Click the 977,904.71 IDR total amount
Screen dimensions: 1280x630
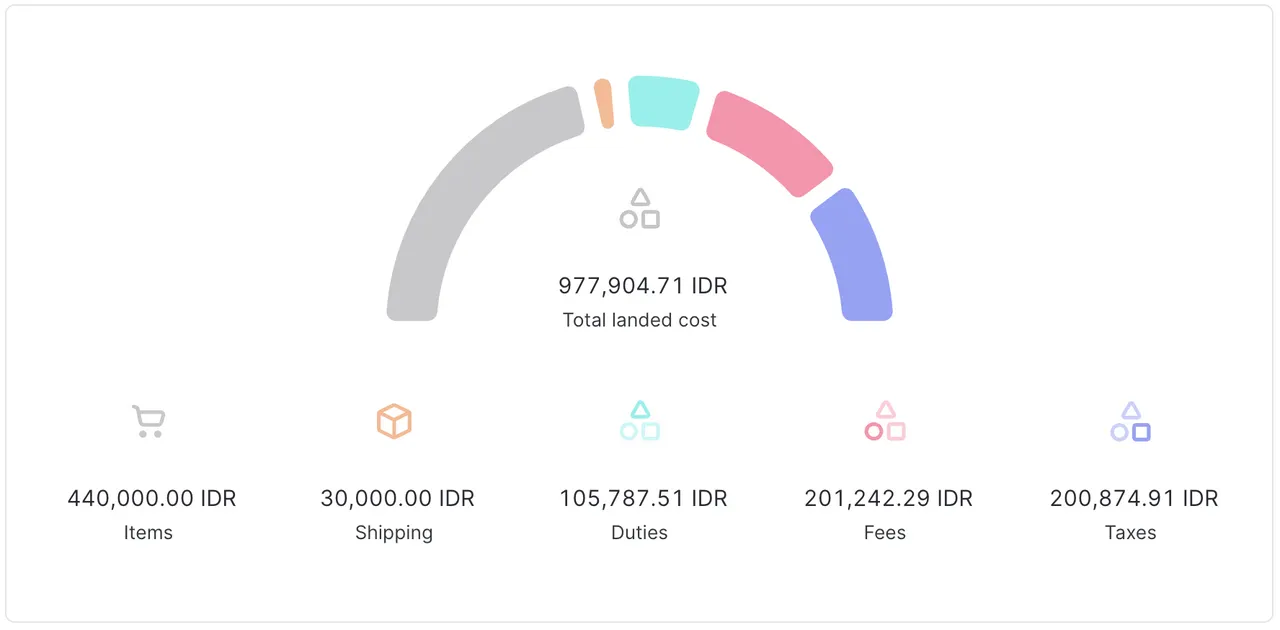tap(642, 286)
